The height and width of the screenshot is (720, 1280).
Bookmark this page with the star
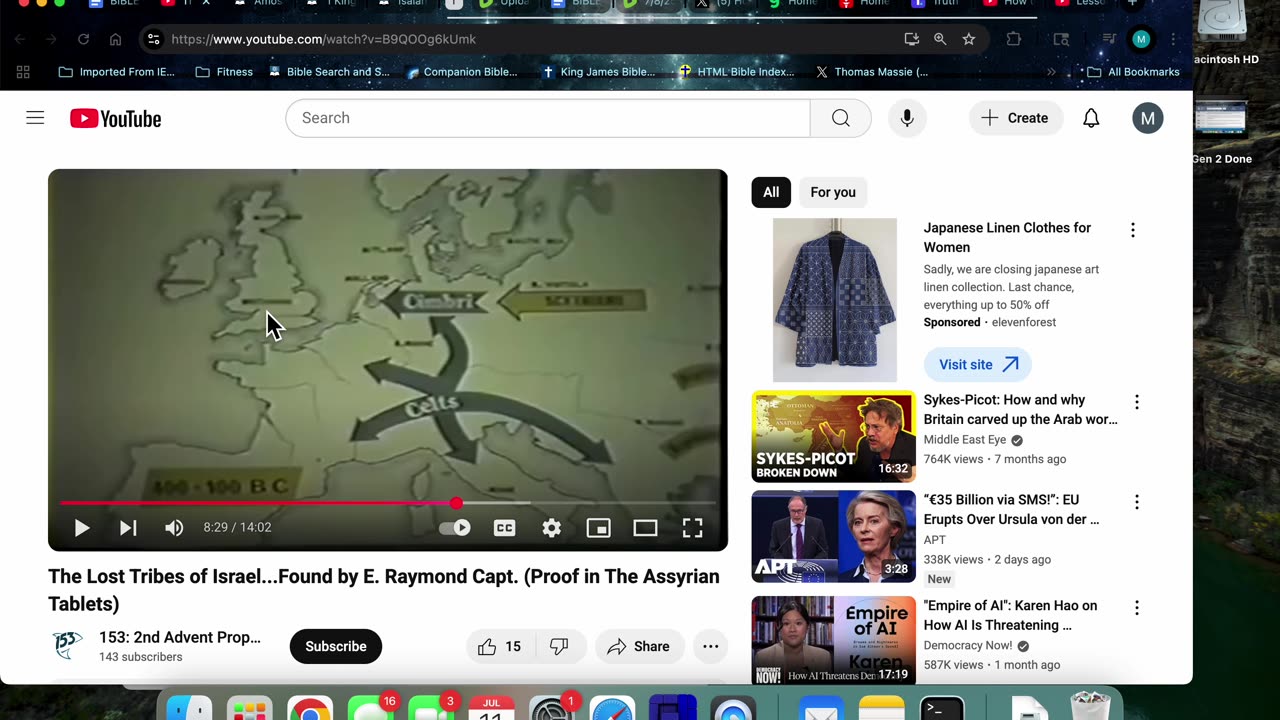tap(968, 39)
